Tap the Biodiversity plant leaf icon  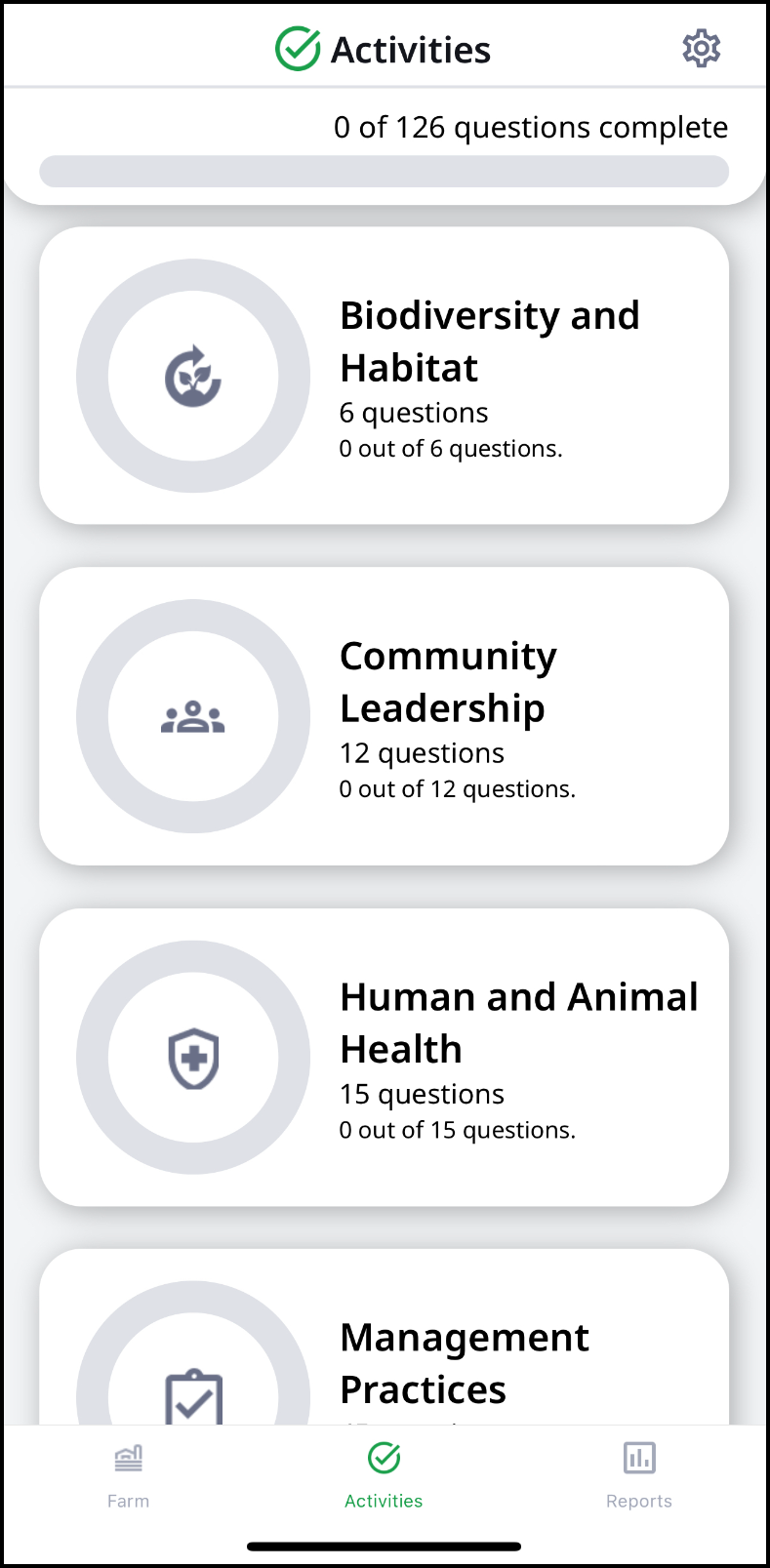tap(193, 376)
